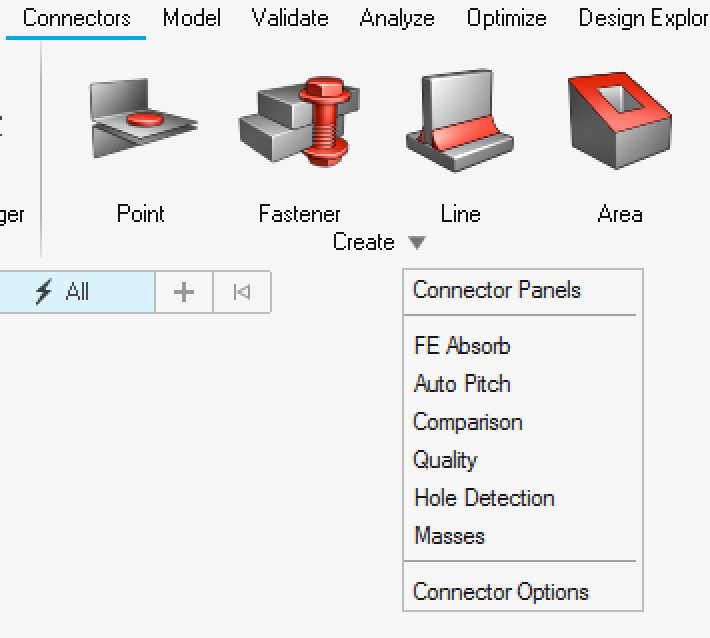Click the skip-to-start arrow icon
Viewport: 710px width, 638px height.
click(x=242, y=292)
